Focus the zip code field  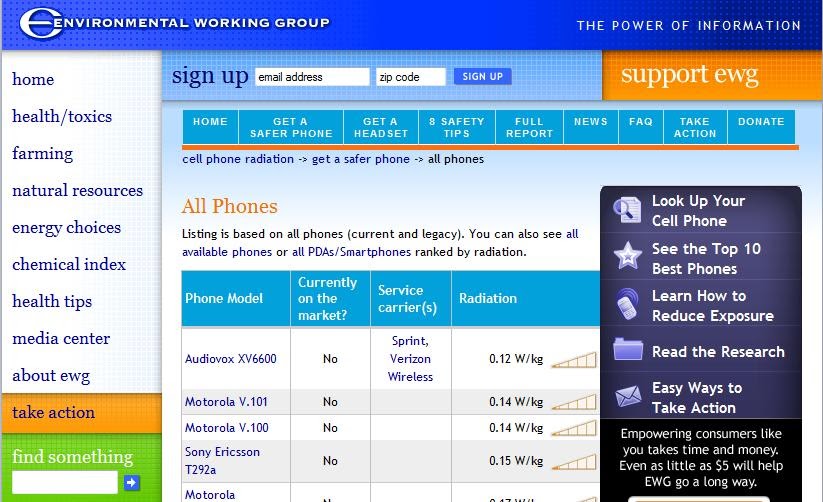(411, 77)
